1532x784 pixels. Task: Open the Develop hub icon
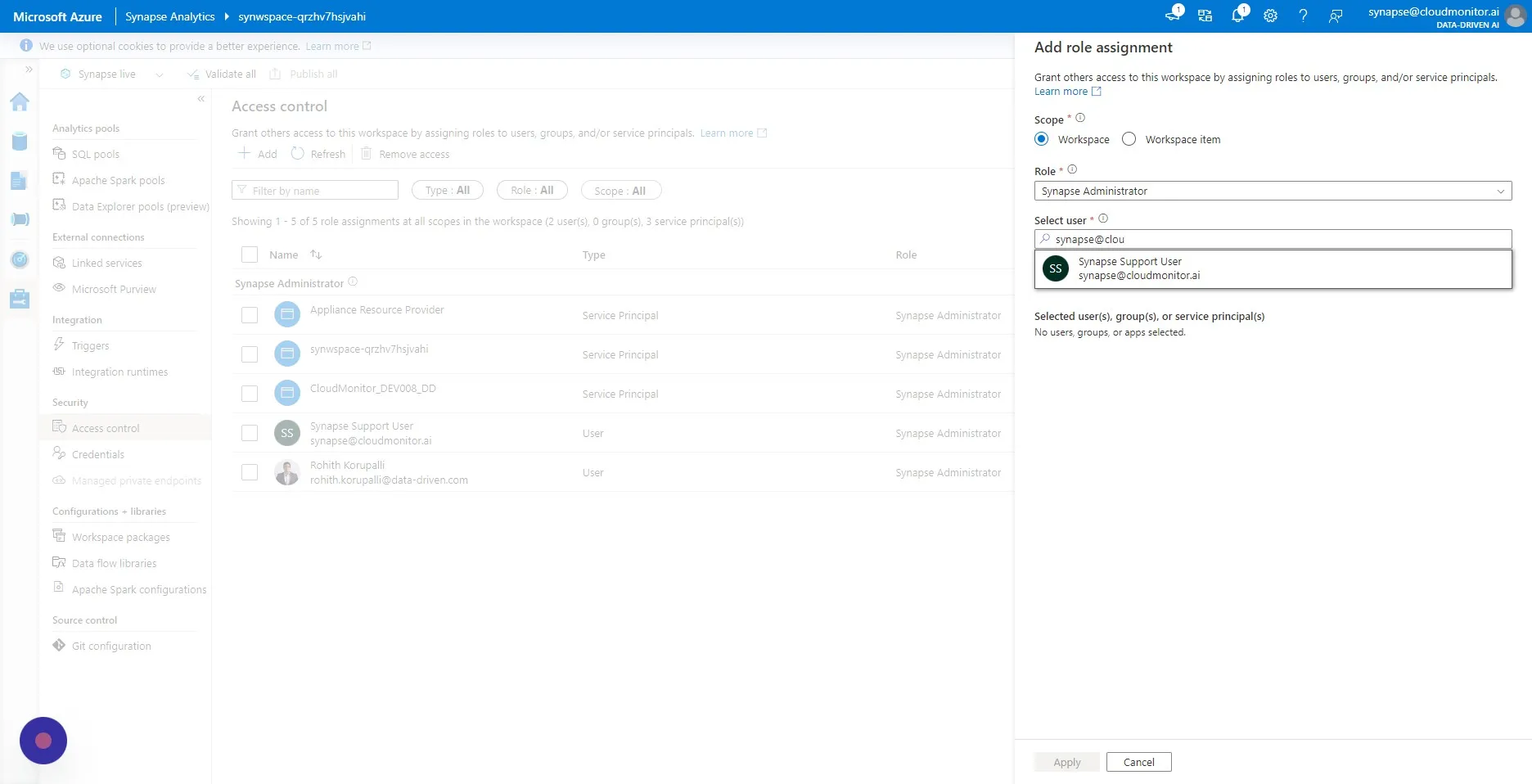coord(20,181)
